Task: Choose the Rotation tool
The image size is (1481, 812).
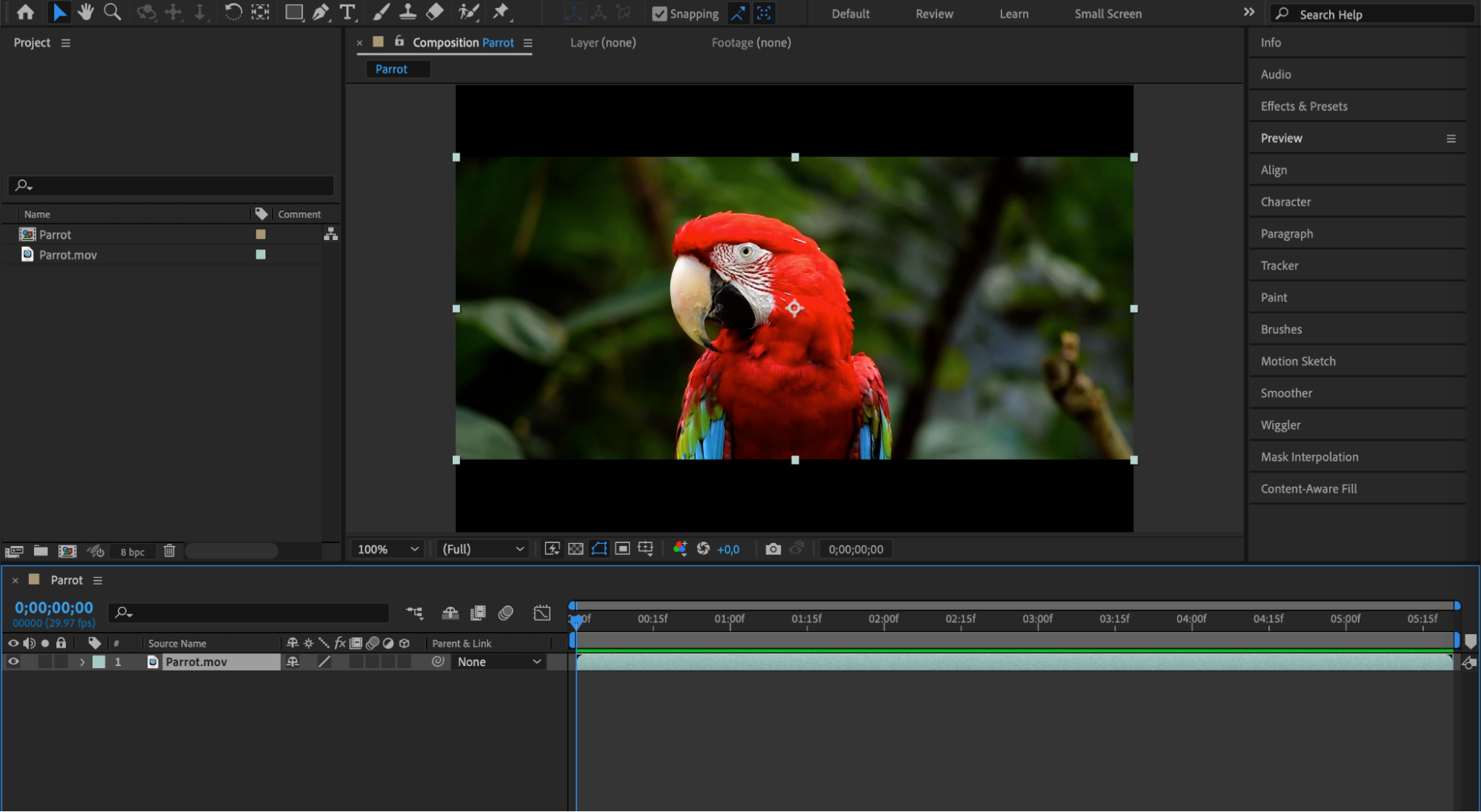Action: point(233,12)
